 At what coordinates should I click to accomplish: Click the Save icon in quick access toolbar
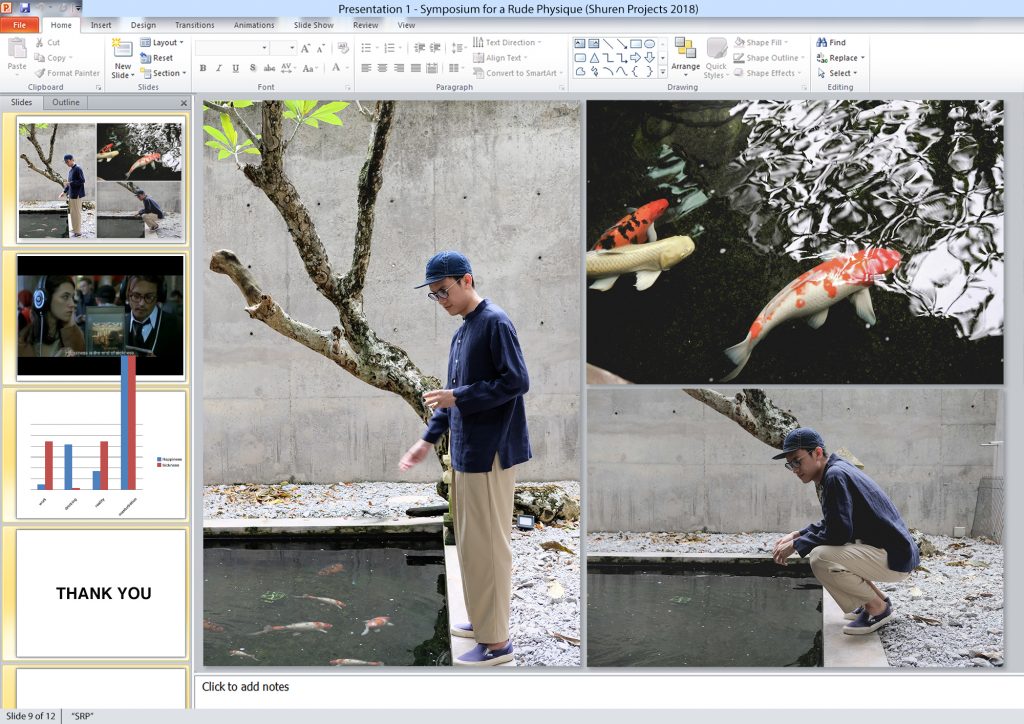25,8
